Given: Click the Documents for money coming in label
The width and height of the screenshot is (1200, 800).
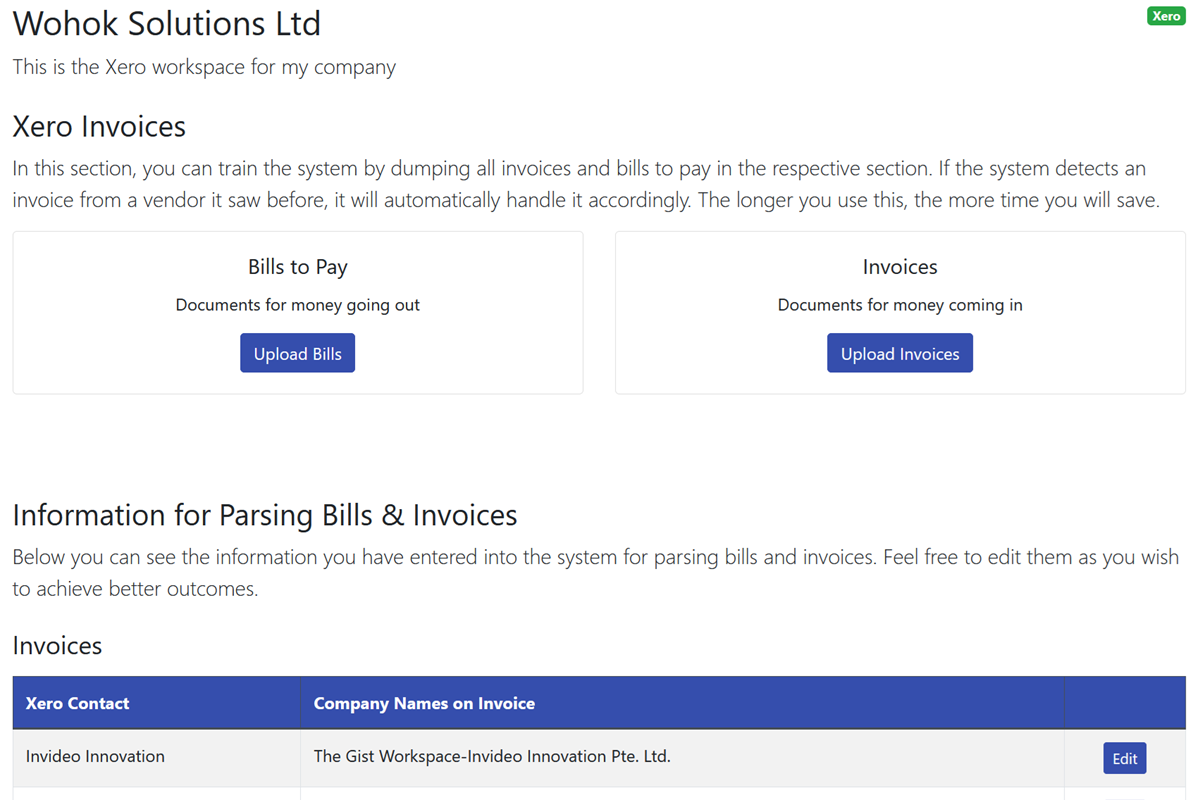Looking at the screenshot, I should pos(899,305).
